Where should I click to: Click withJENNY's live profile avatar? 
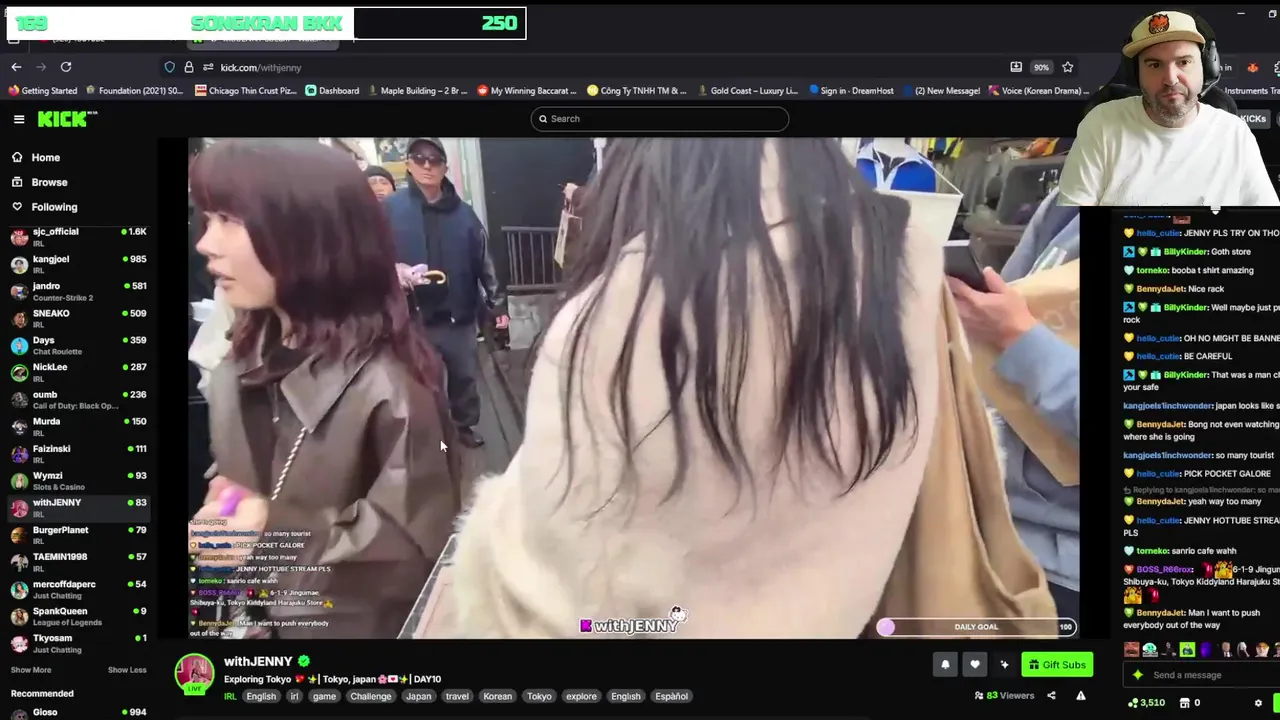click(194, 673)
